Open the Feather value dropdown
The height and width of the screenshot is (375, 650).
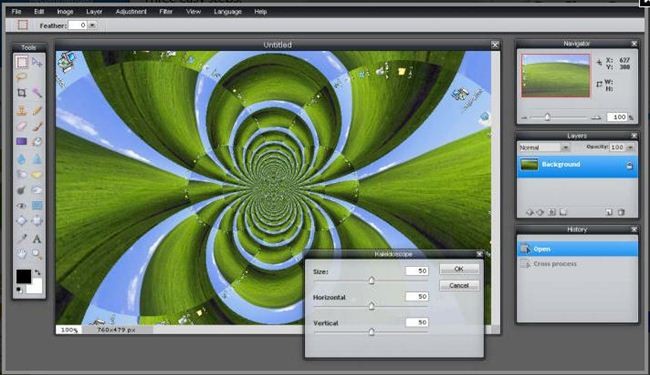pyautogui.click(x=92, y=25)
